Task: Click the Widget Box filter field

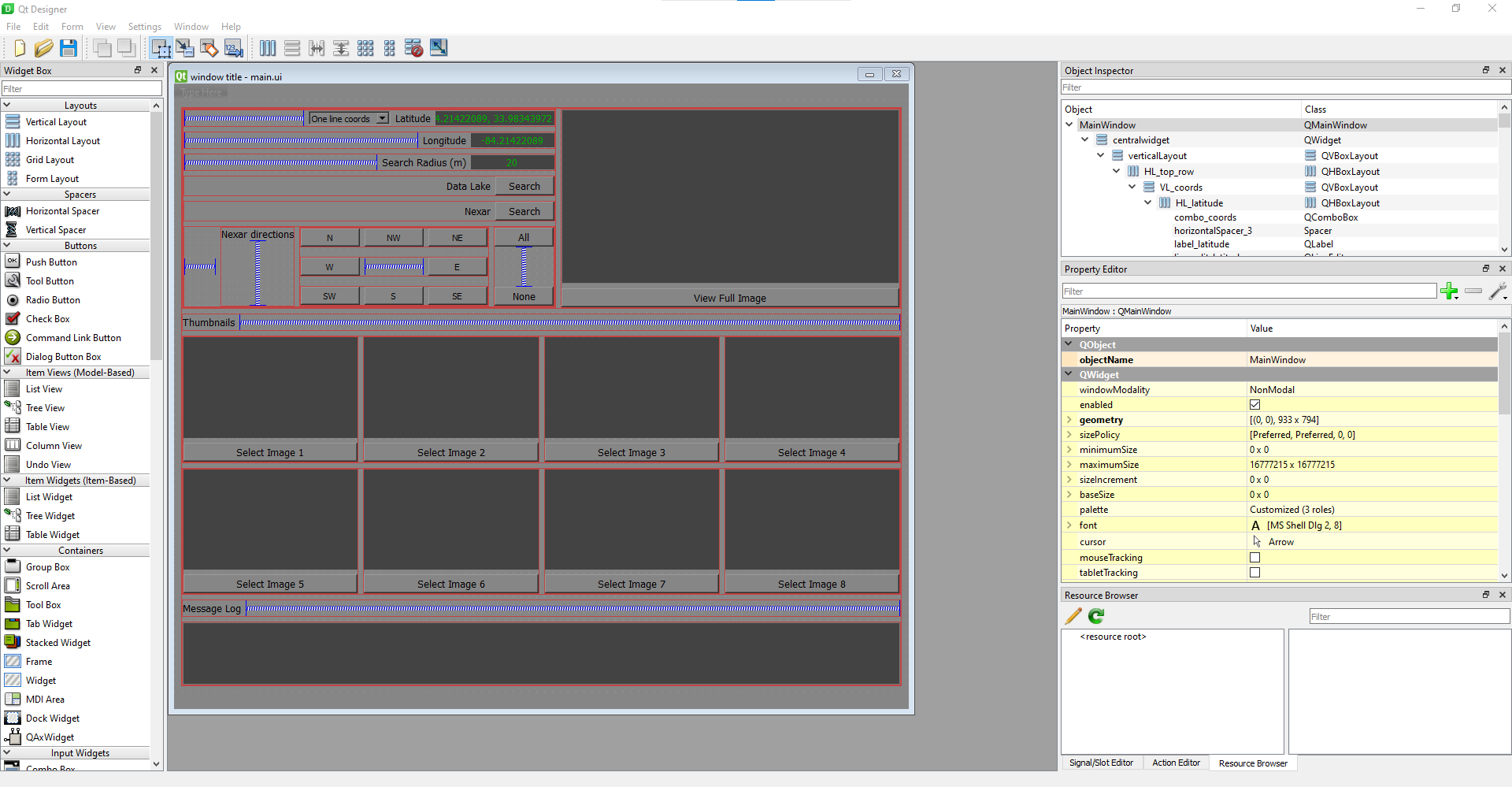Action: [x=81, y=89]
